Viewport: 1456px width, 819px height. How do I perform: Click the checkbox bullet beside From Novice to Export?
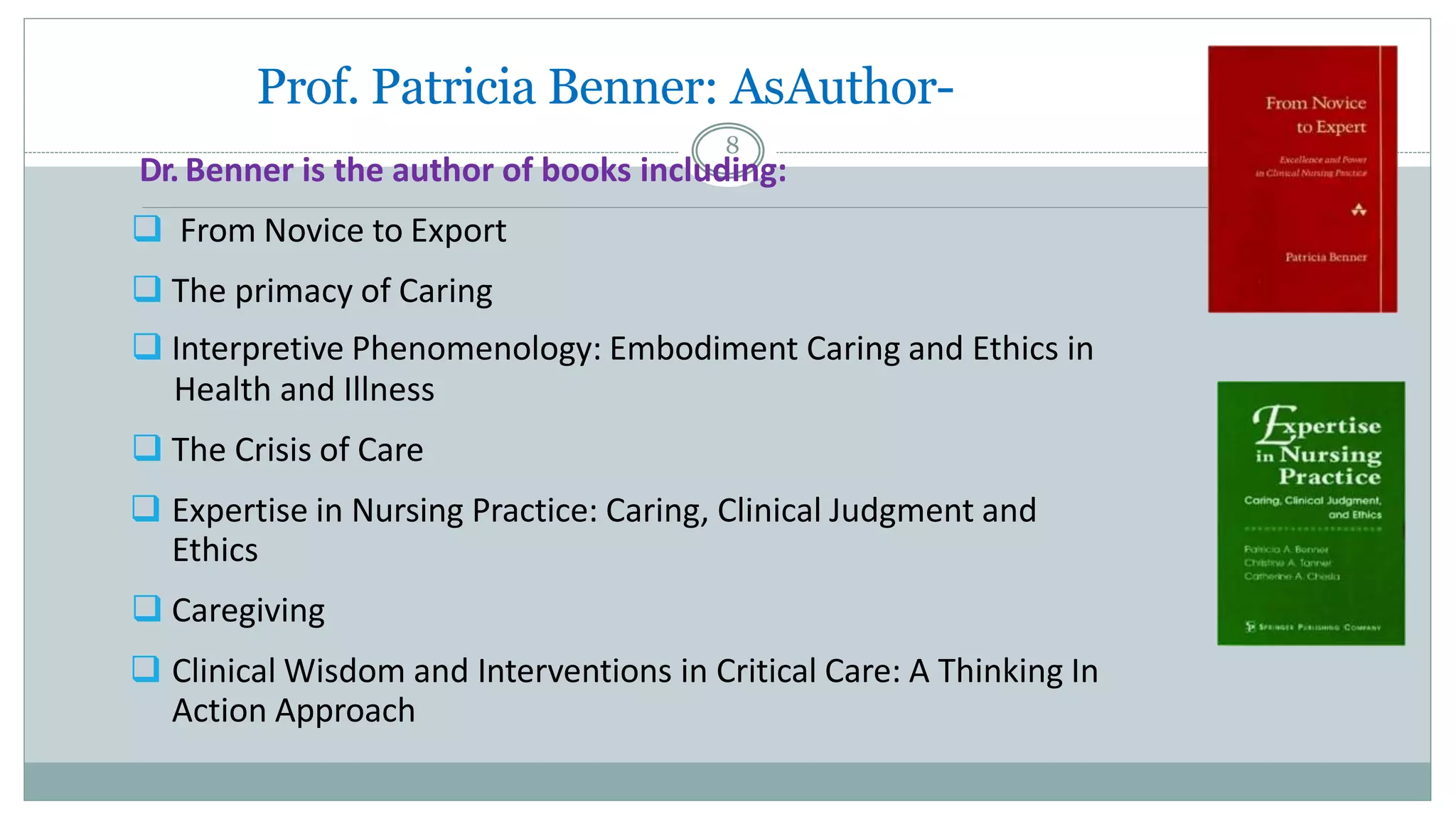pyautogui.click(x=147, y=229)
